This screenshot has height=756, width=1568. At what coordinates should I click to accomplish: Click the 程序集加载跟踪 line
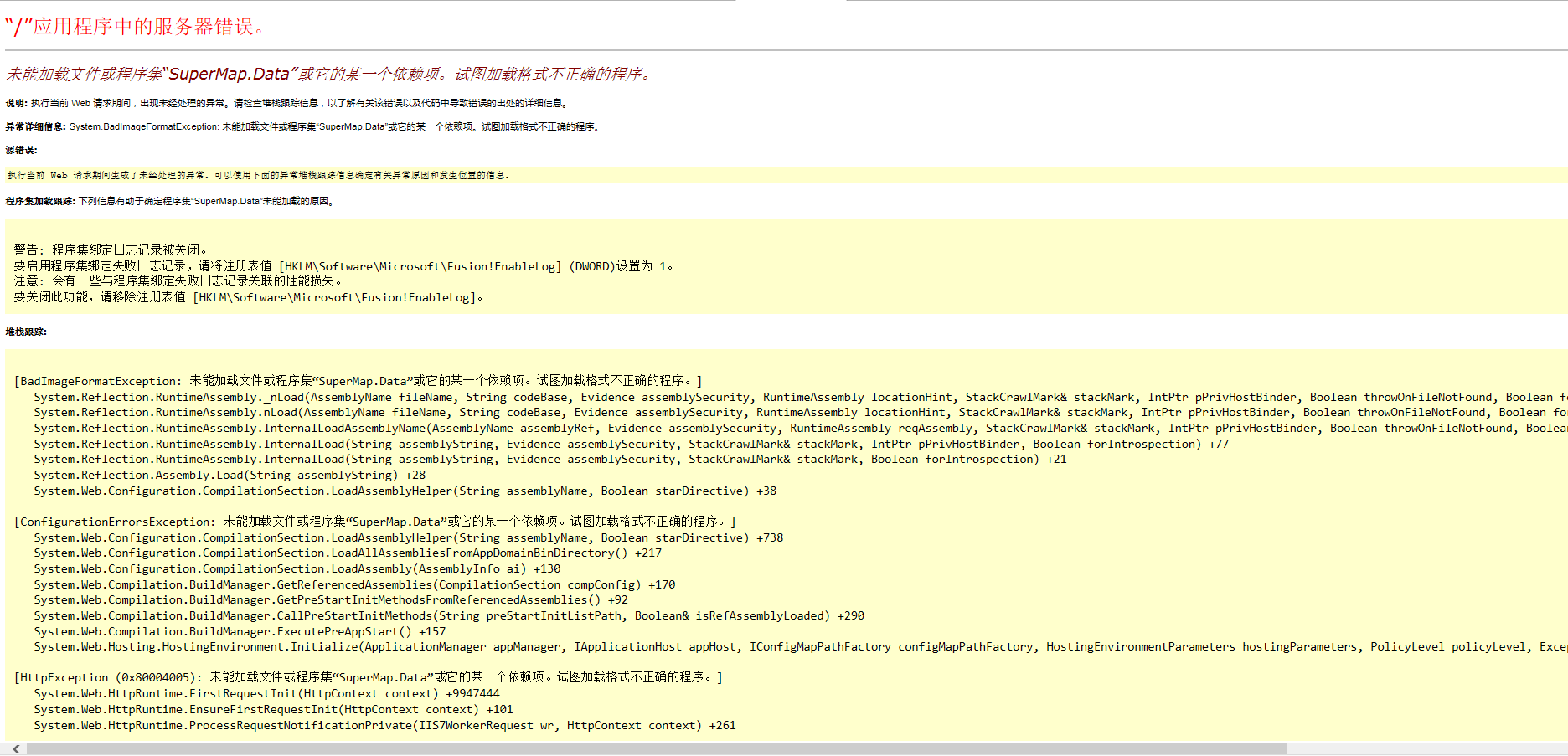click(171, 201)
